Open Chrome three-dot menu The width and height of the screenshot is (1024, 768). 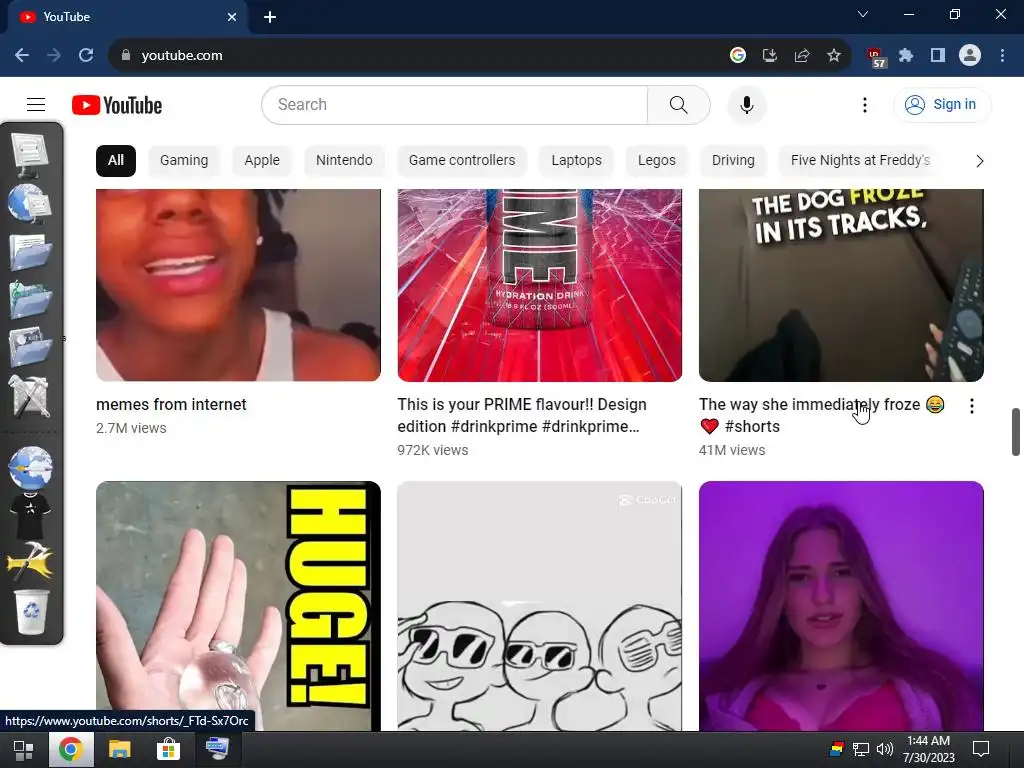pos(1002,56)
